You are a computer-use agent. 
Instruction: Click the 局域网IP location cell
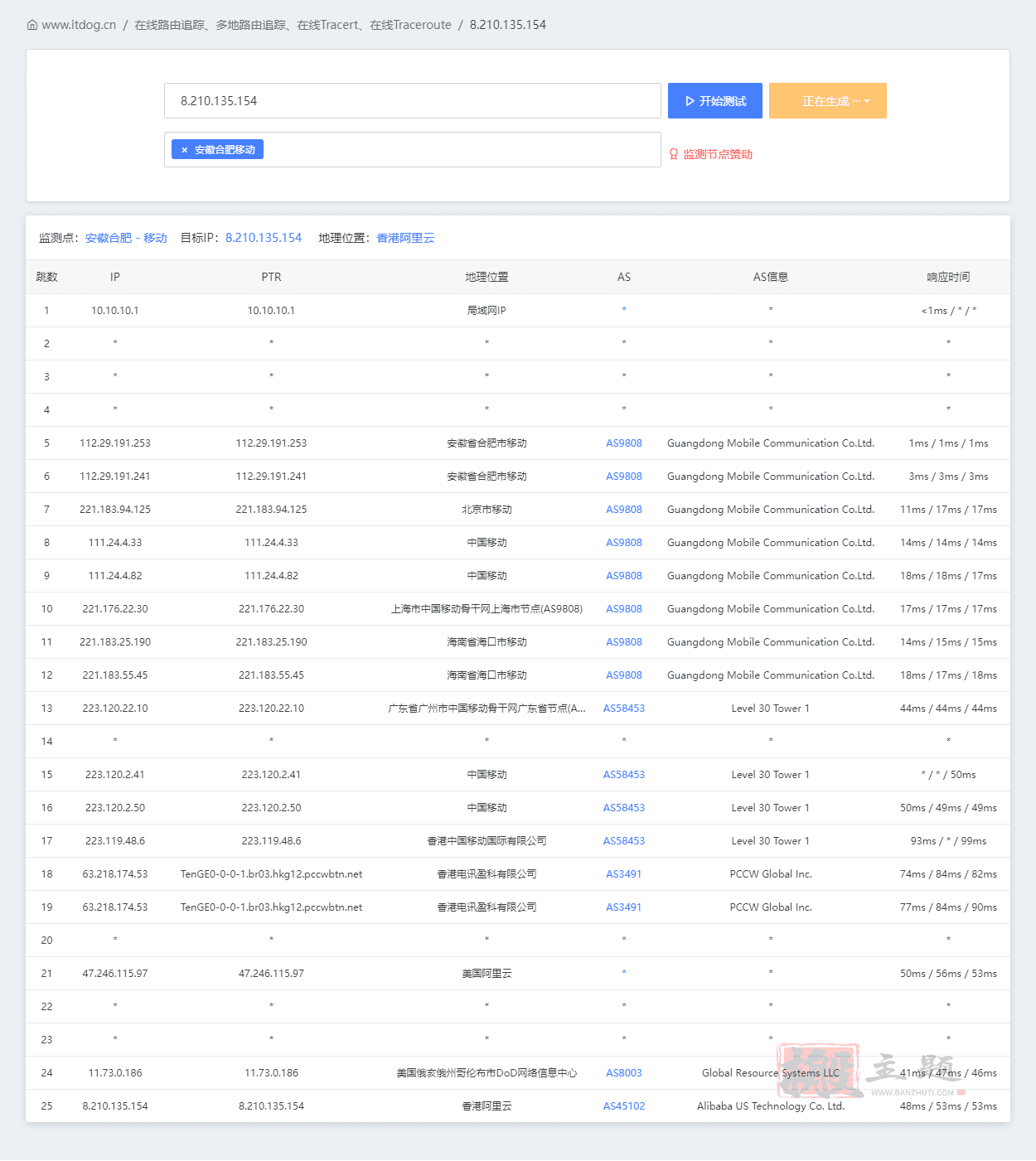pos(487,311)
